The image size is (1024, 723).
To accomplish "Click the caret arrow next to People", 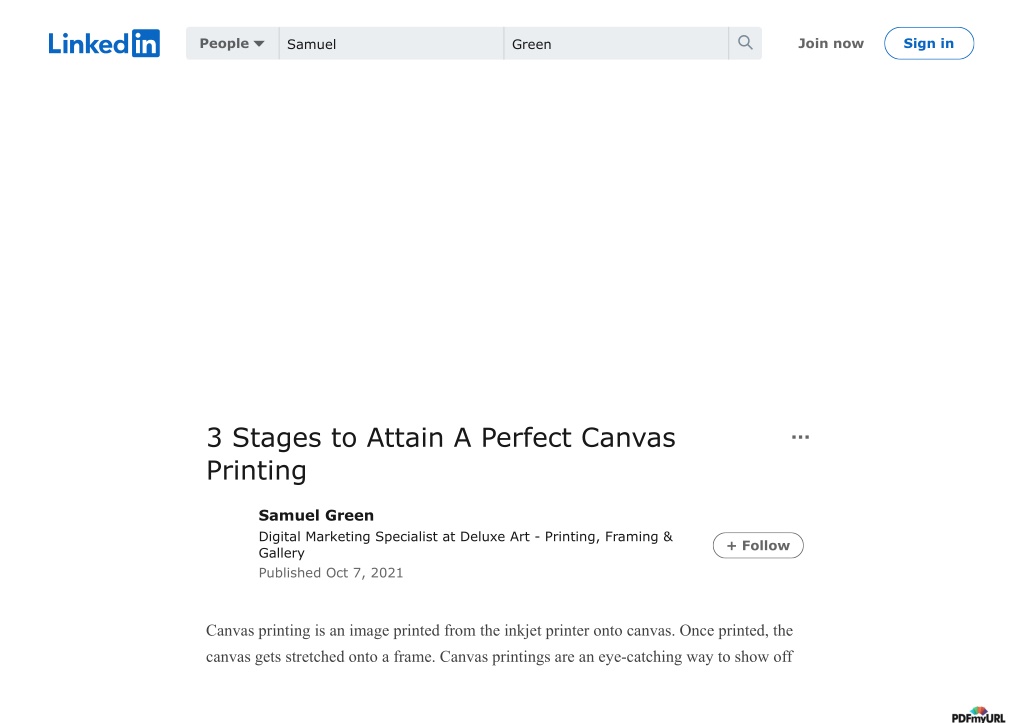I will click(259, 44).
